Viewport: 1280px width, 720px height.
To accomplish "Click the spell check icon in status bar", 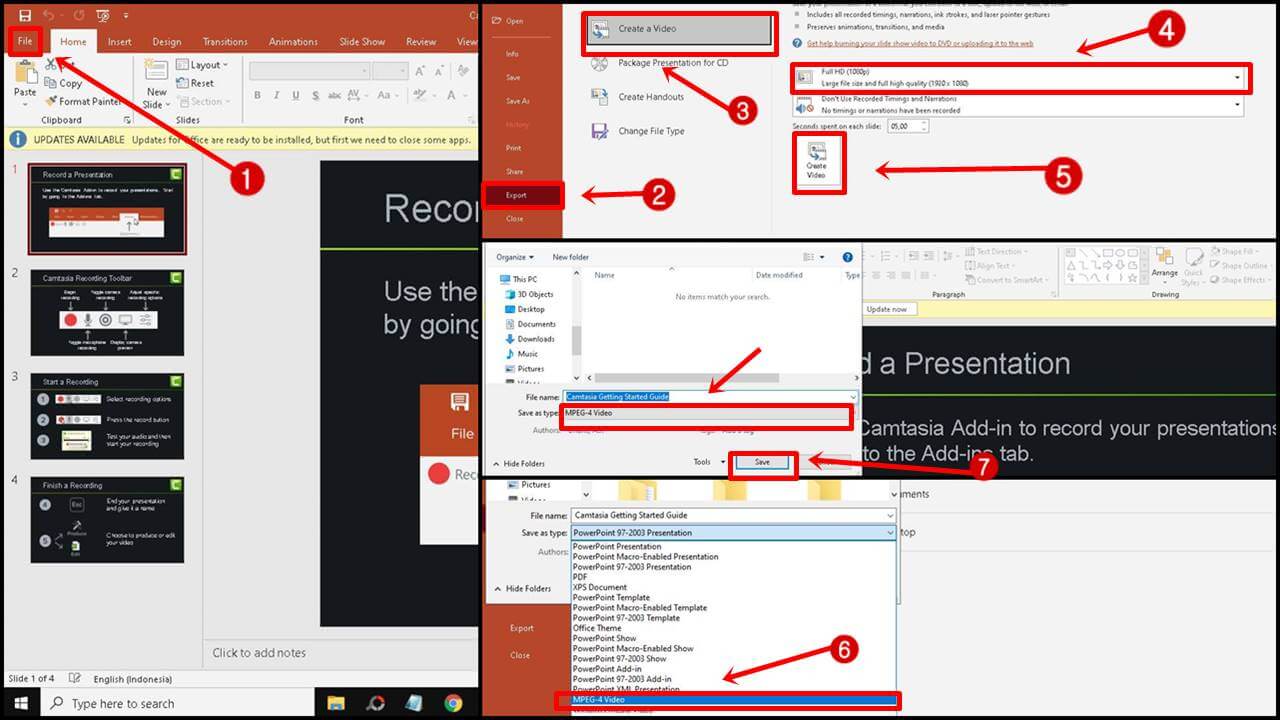I will pyautogui.click(x=74, y=679).
